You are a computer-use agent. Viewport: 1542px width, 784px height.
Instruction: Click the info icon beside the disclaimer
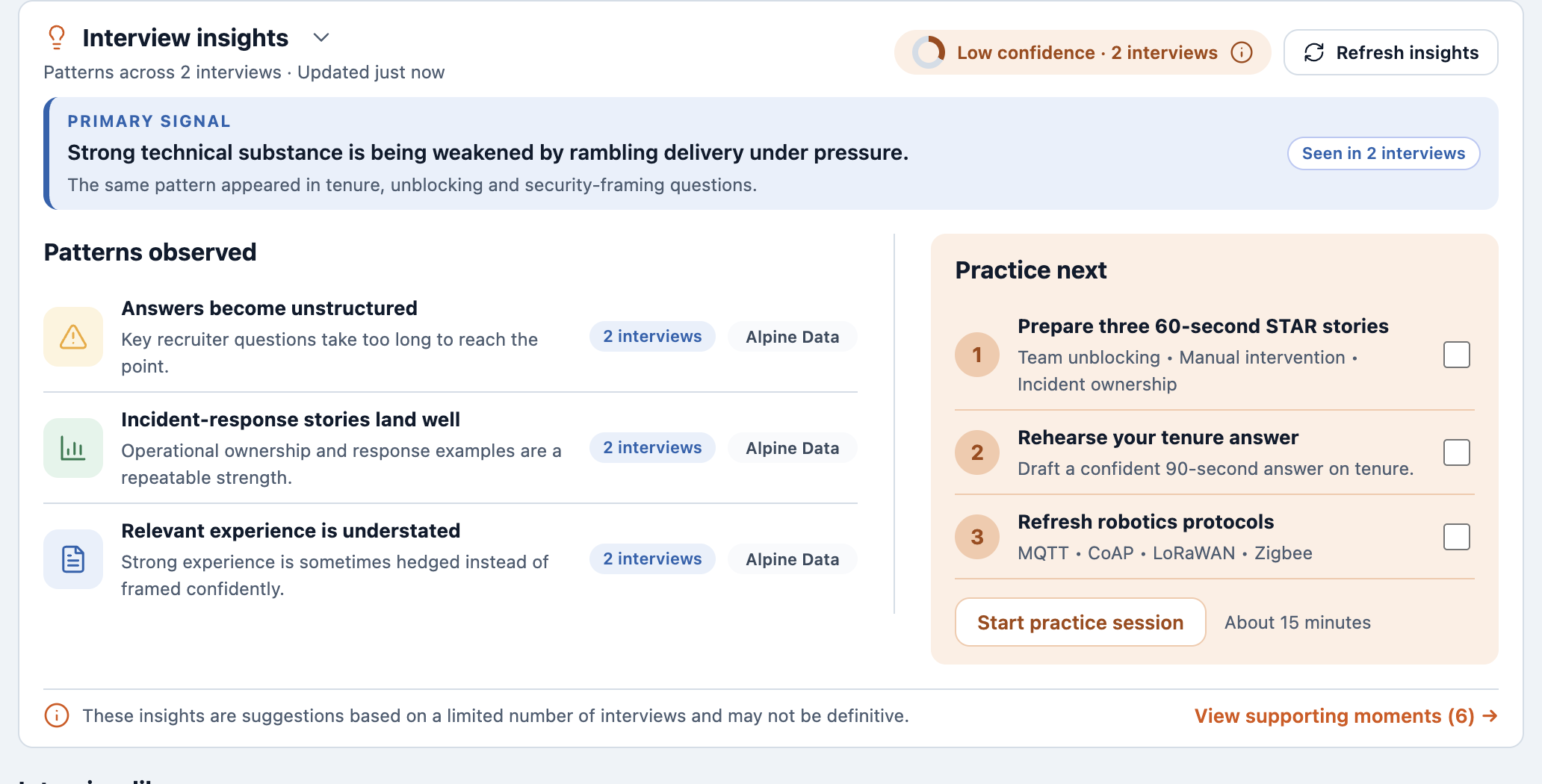coord(57,715)
